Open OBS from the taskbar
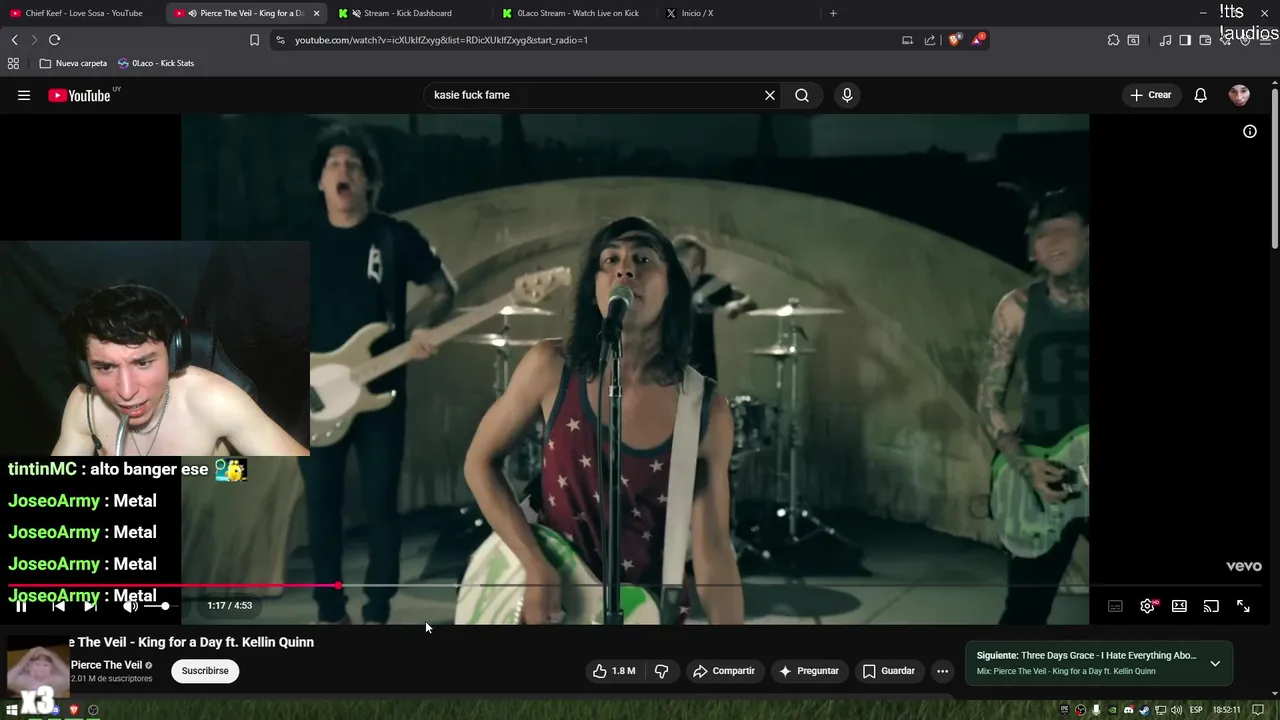 point(93,710)
